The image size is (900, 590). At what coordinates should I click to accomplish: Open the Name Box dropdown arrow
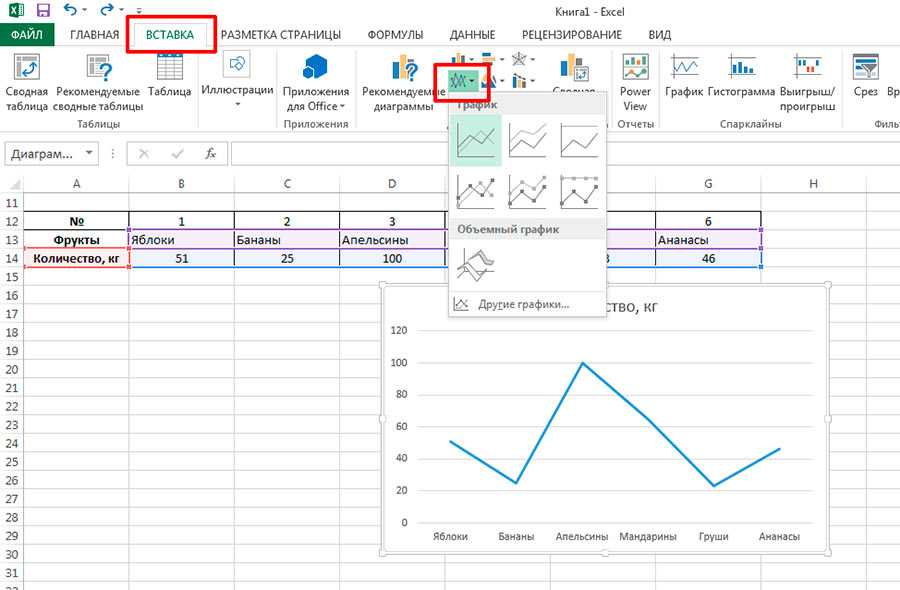(89, 153)
